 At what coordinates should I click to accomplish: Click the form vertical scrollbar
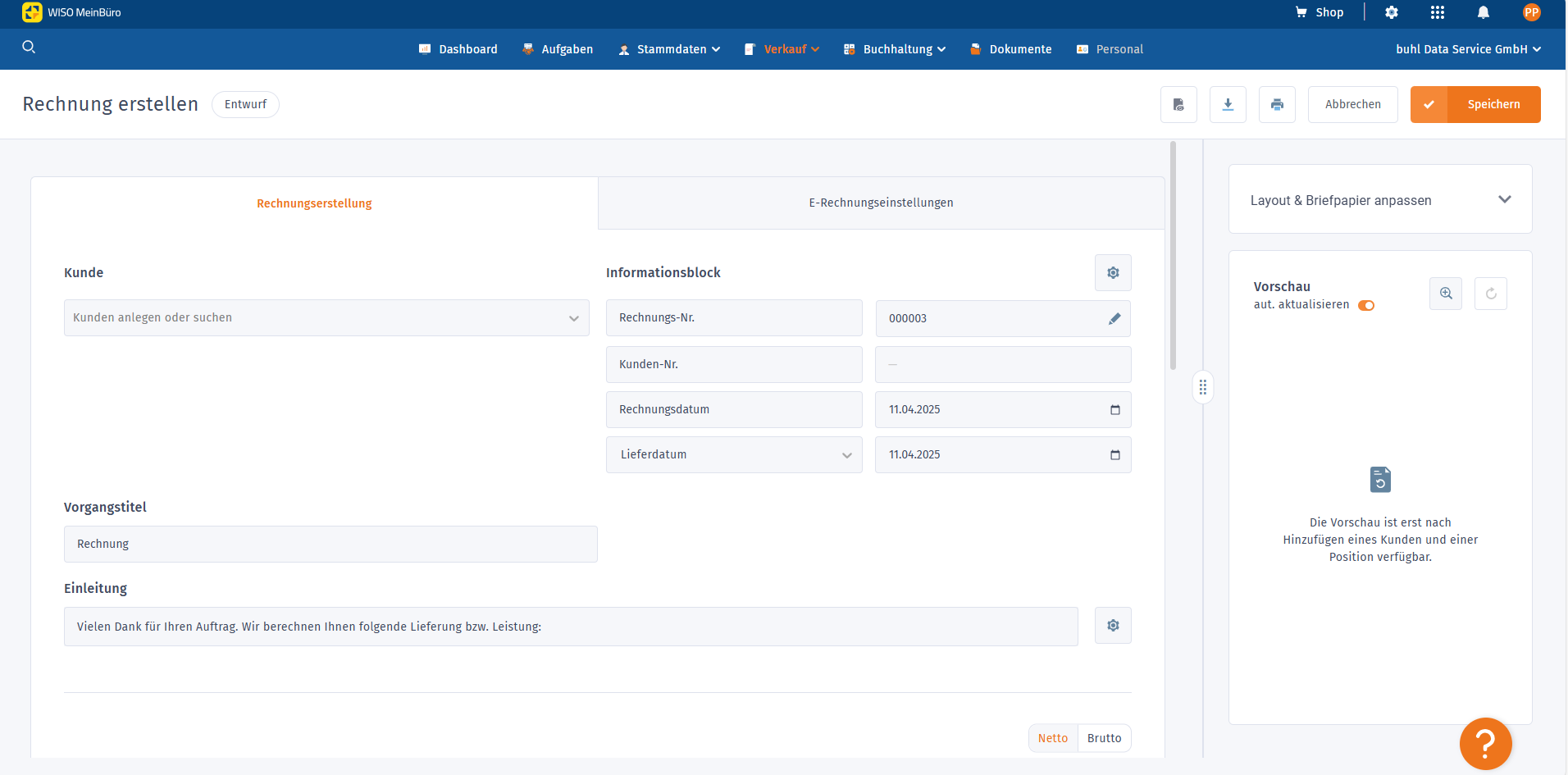point(1173,255)
